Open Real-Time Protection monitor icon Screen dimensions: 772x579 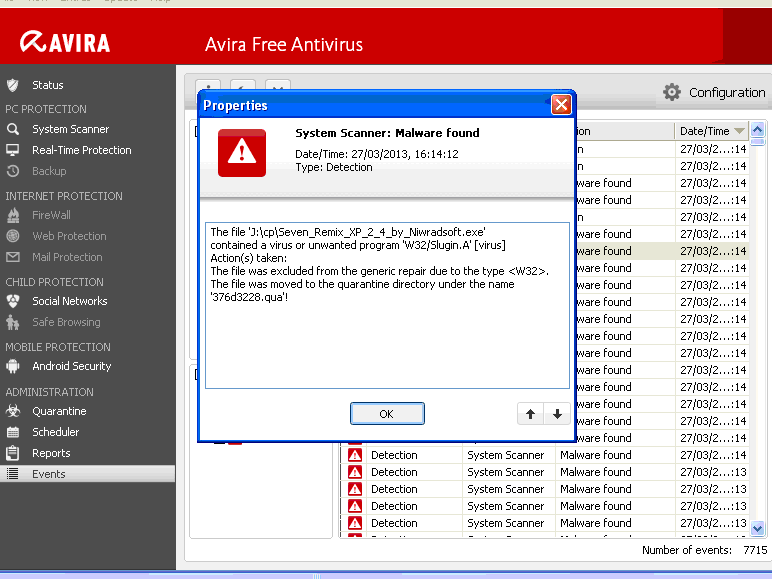[x=13, y=150]
